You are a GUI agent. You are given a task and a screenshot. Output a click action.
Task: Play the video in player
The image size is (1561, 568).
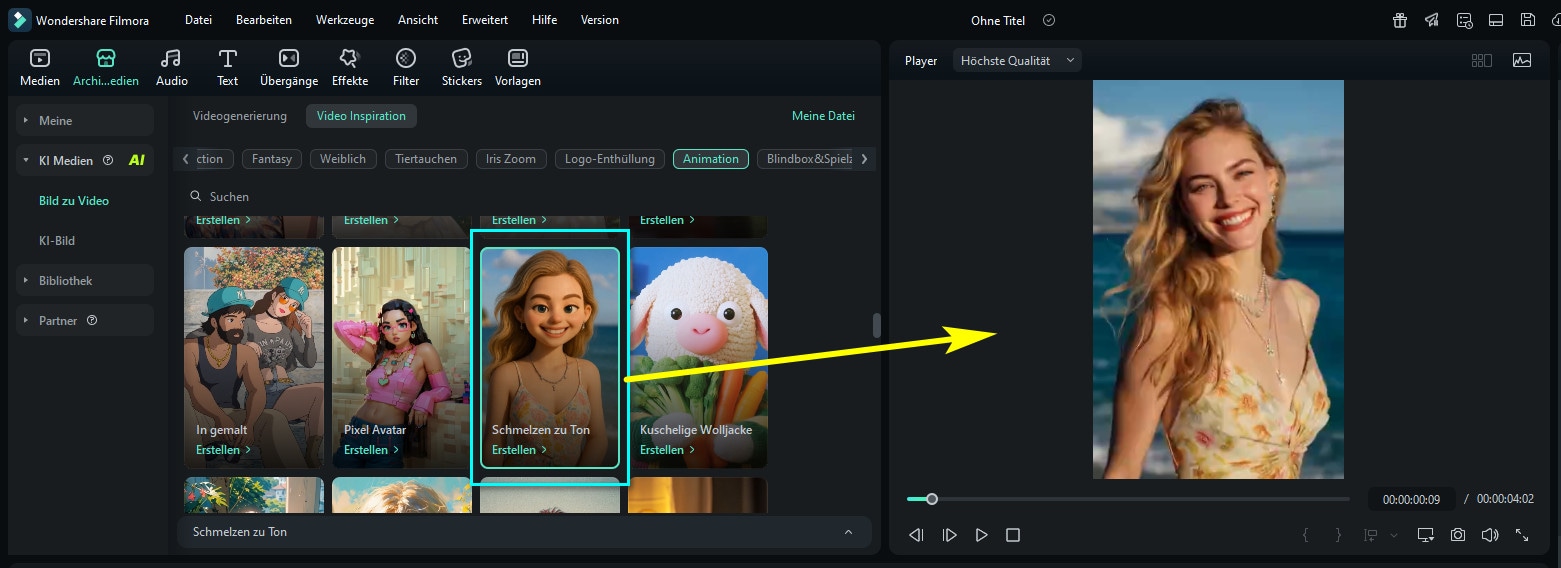pyautogui.click(x=981, y=535)
